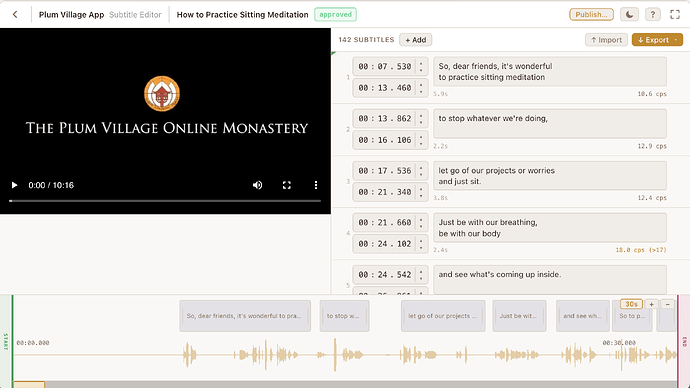The height and width of the screenshot is (388, 690).
Task: Edit subtitle text 'to stop whatever we're doing,'
Action: point(550,124)
